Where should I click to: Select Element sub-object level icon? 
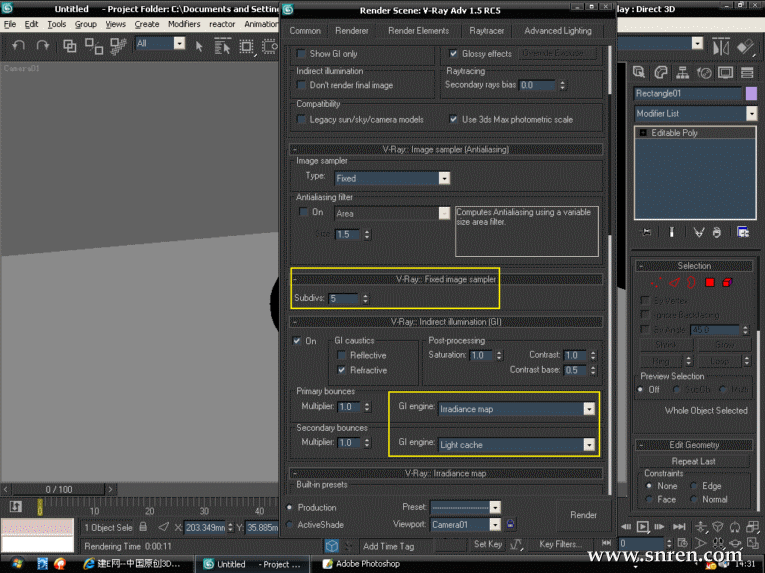(x=727, y=283)
